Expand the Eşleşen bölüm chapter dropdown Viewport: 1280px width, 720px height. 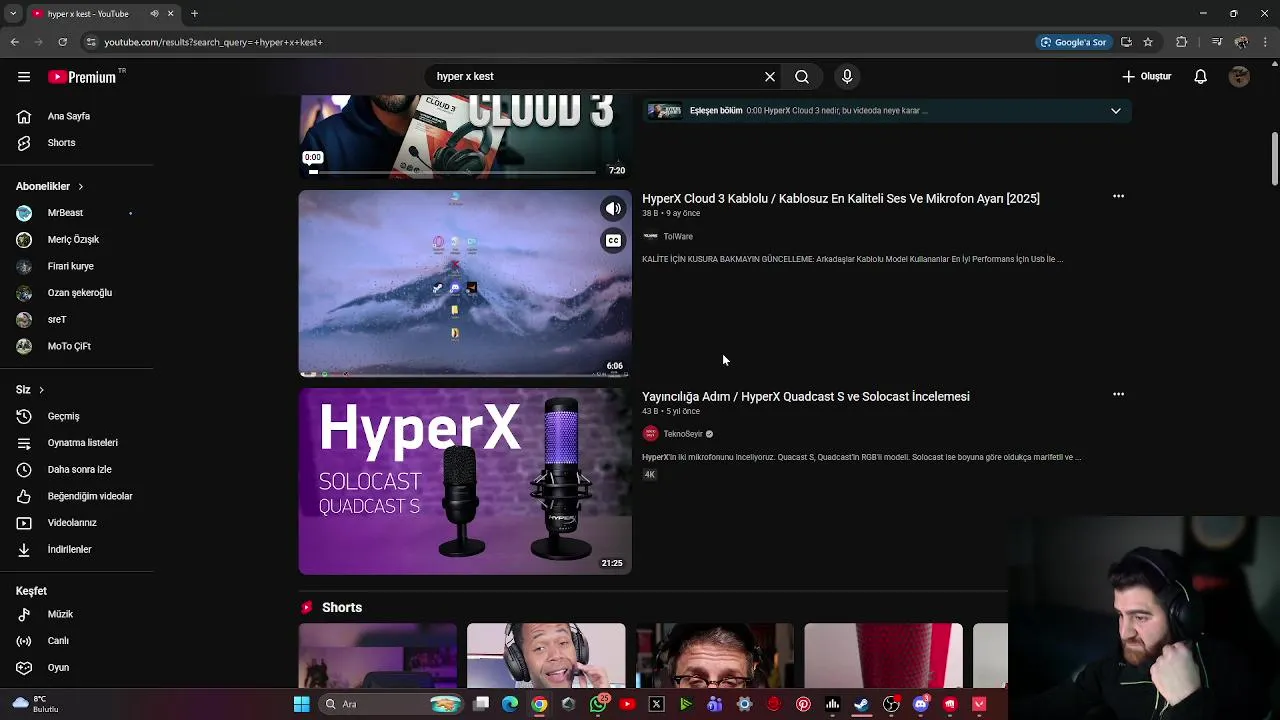point(1116,111)
